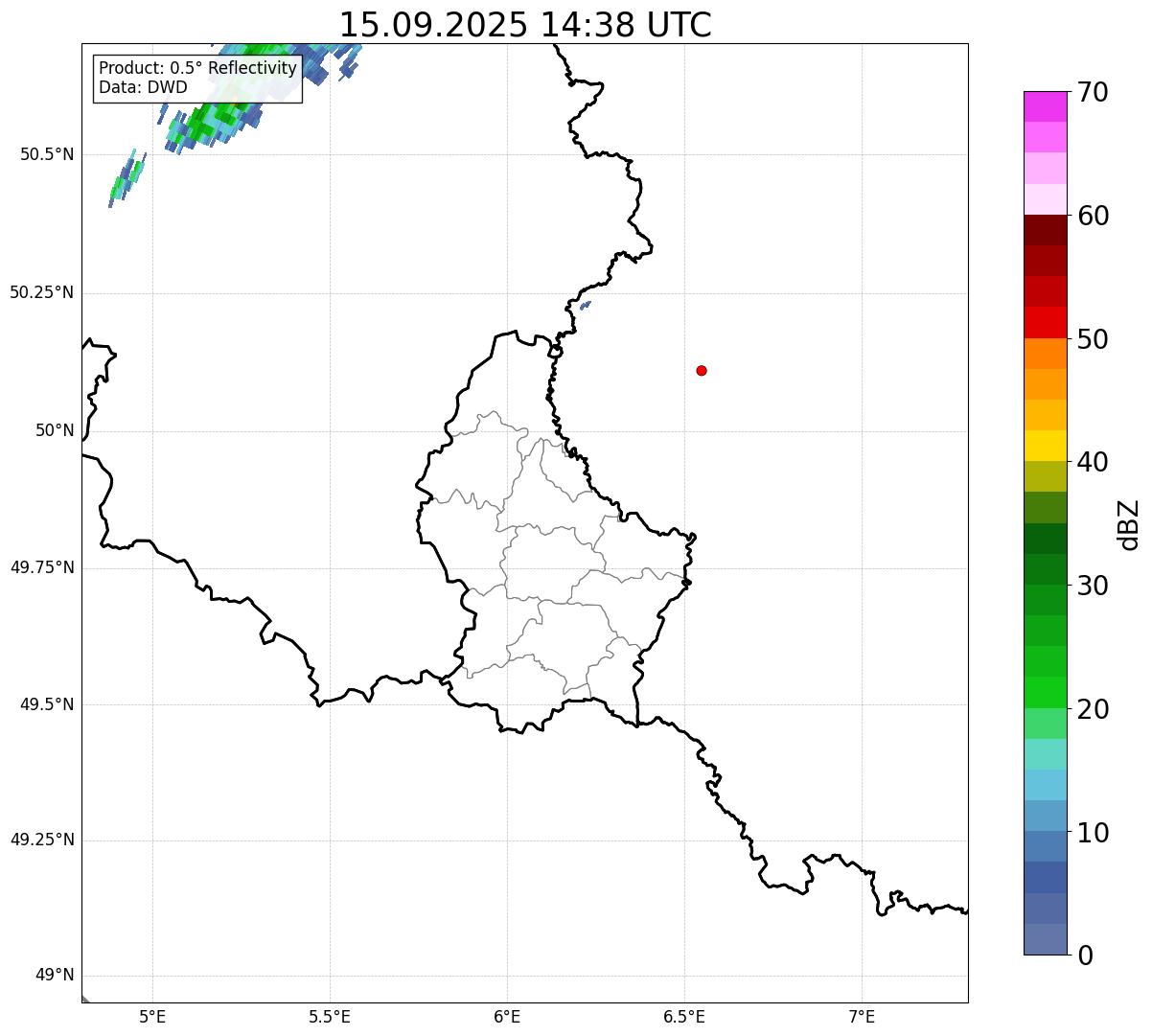The width and height of the screenshot is (1152, 1036).
Task: Click the 6.5°E longitude label
Action: (684, 1017)
